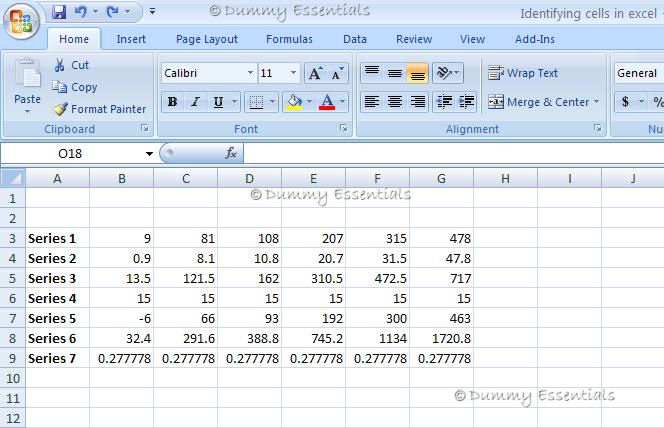Decrease the cell indent
Image resolution: width=664 pixels, height=428 pixels.
click(444, 102)
